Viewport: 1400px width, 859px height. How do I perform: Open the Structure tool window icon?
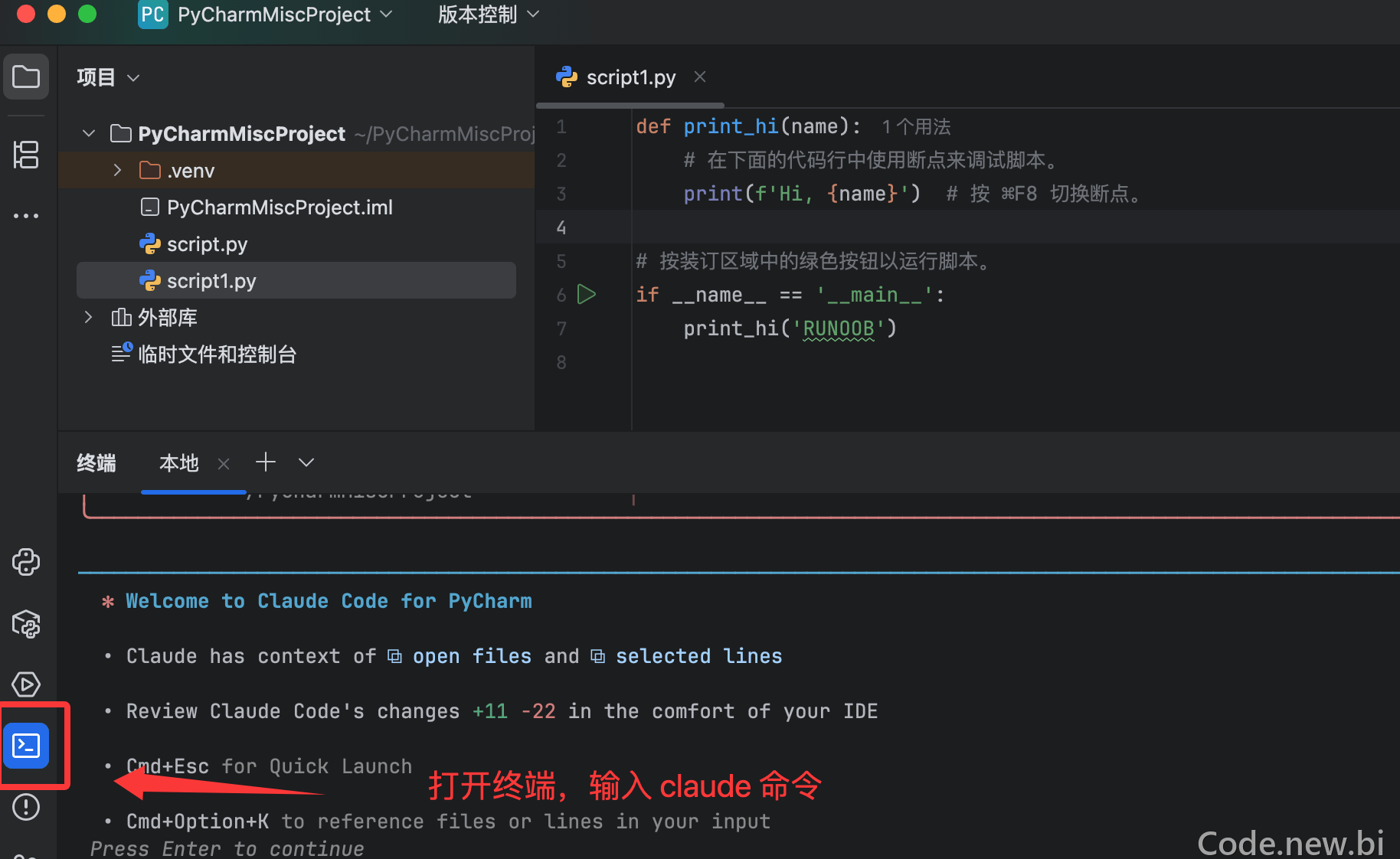click(x=26, y=155)
